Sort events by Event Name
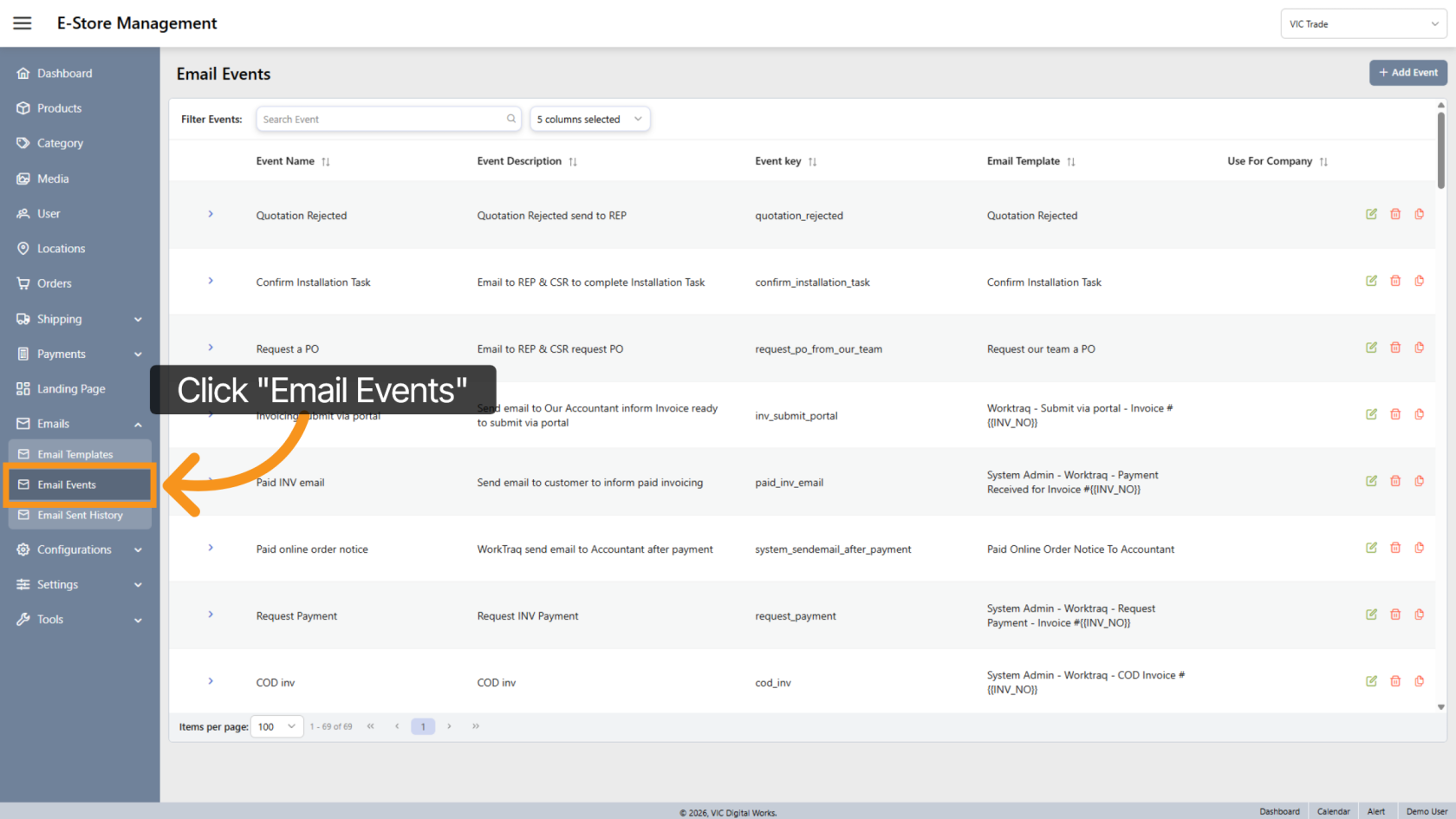 point(325,161)
